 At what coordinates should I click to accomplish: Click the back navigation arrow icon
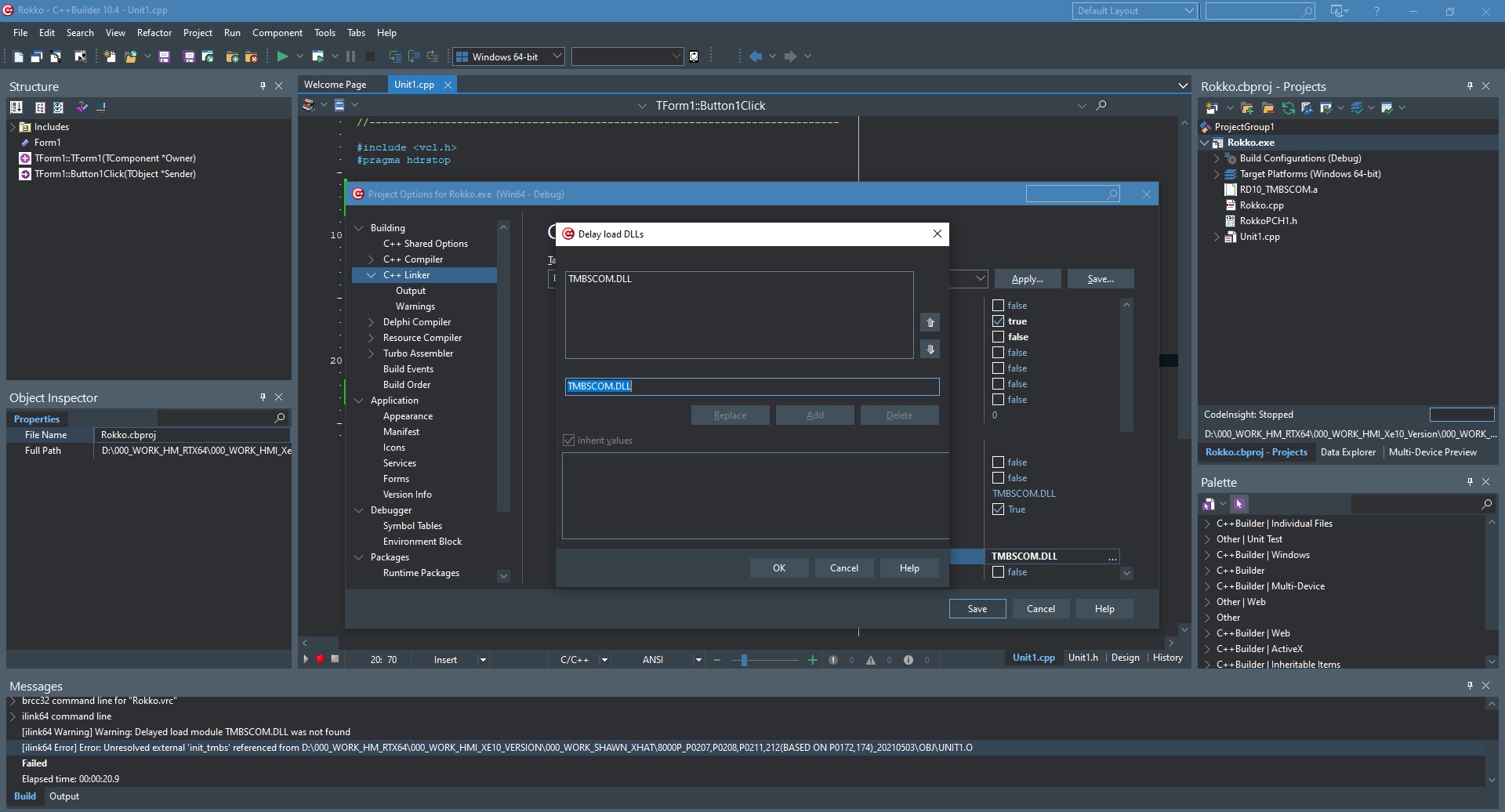[756, 56]
